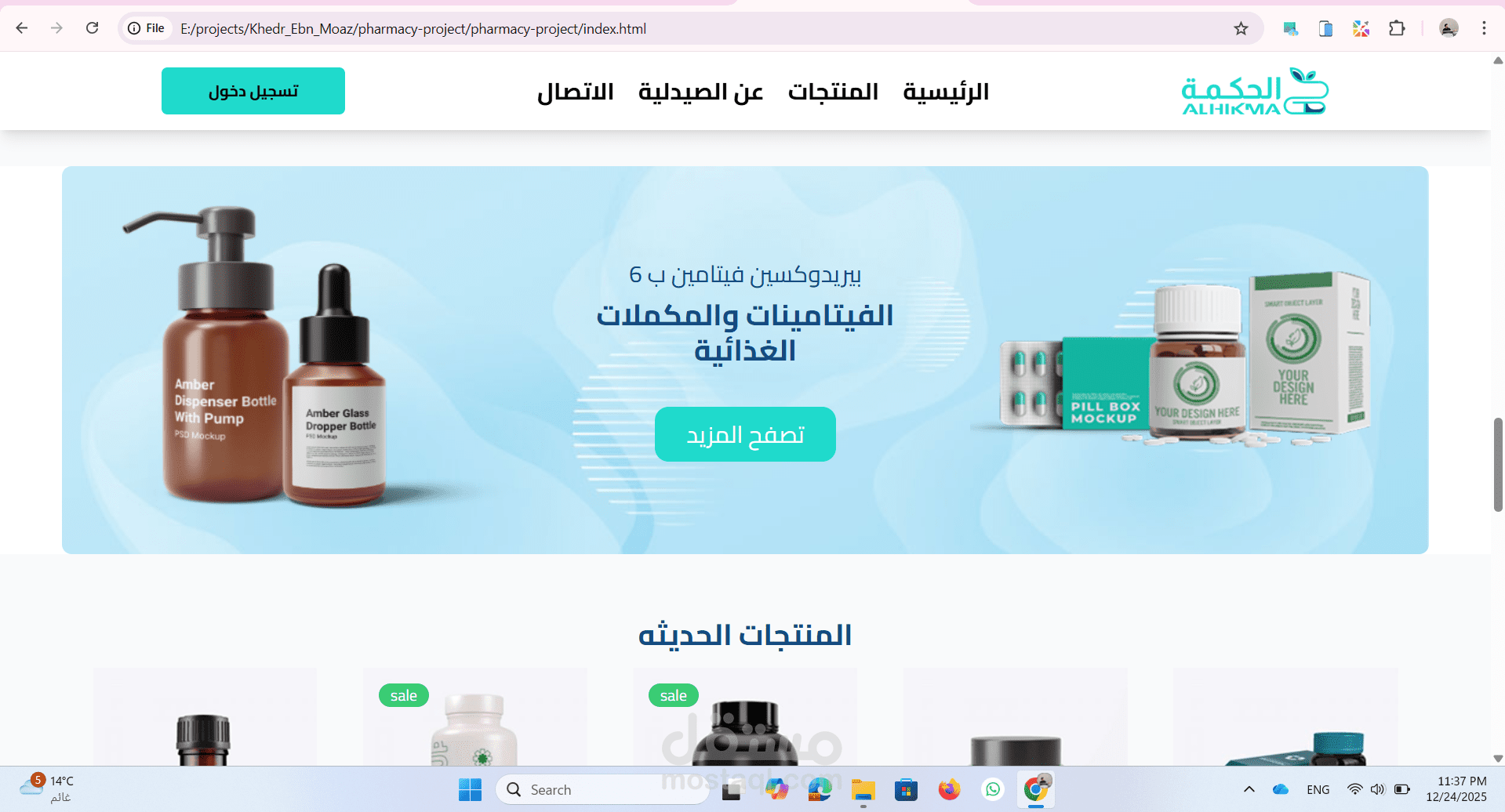This screenshot has height=812, width=1505.
Task: Click the File site info chip
Action: [147, 28]
